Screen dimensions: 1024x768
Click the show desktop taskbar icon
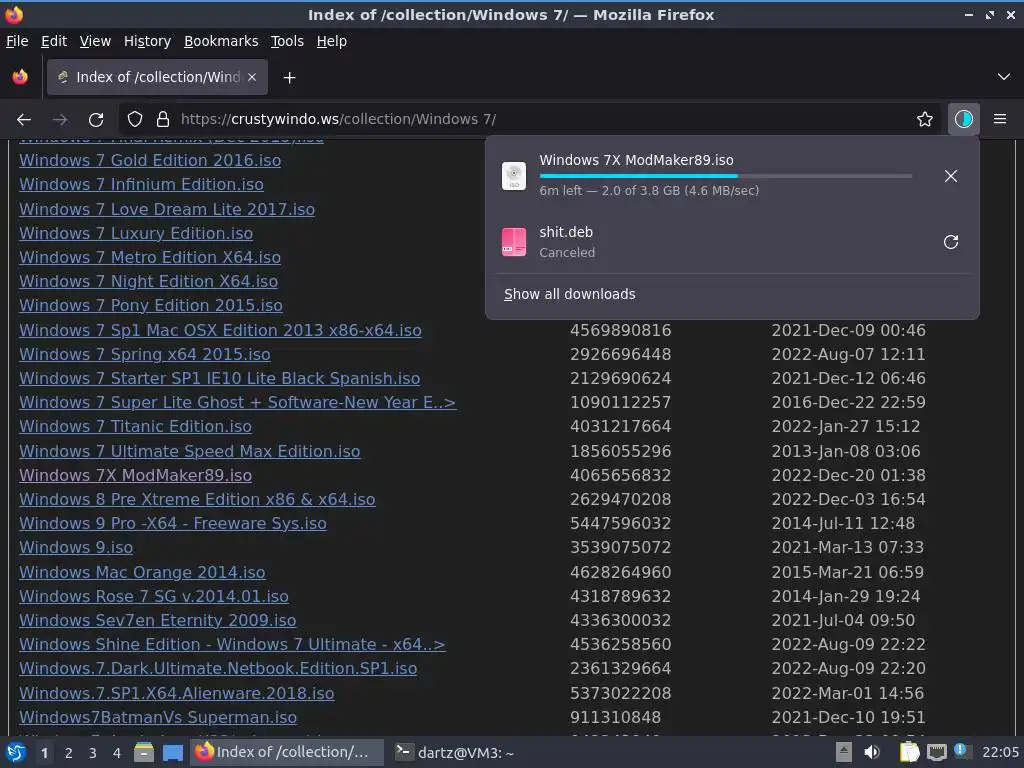click(x=172, y=753)
